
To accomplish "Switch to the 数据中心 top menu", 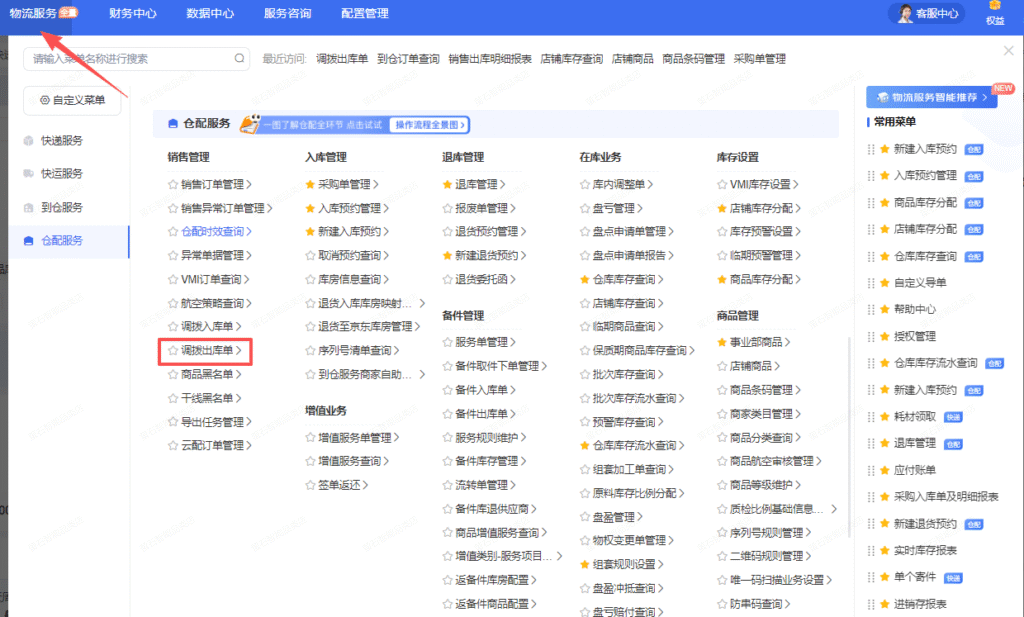I will pyautogui.click(x=210, y=14).
